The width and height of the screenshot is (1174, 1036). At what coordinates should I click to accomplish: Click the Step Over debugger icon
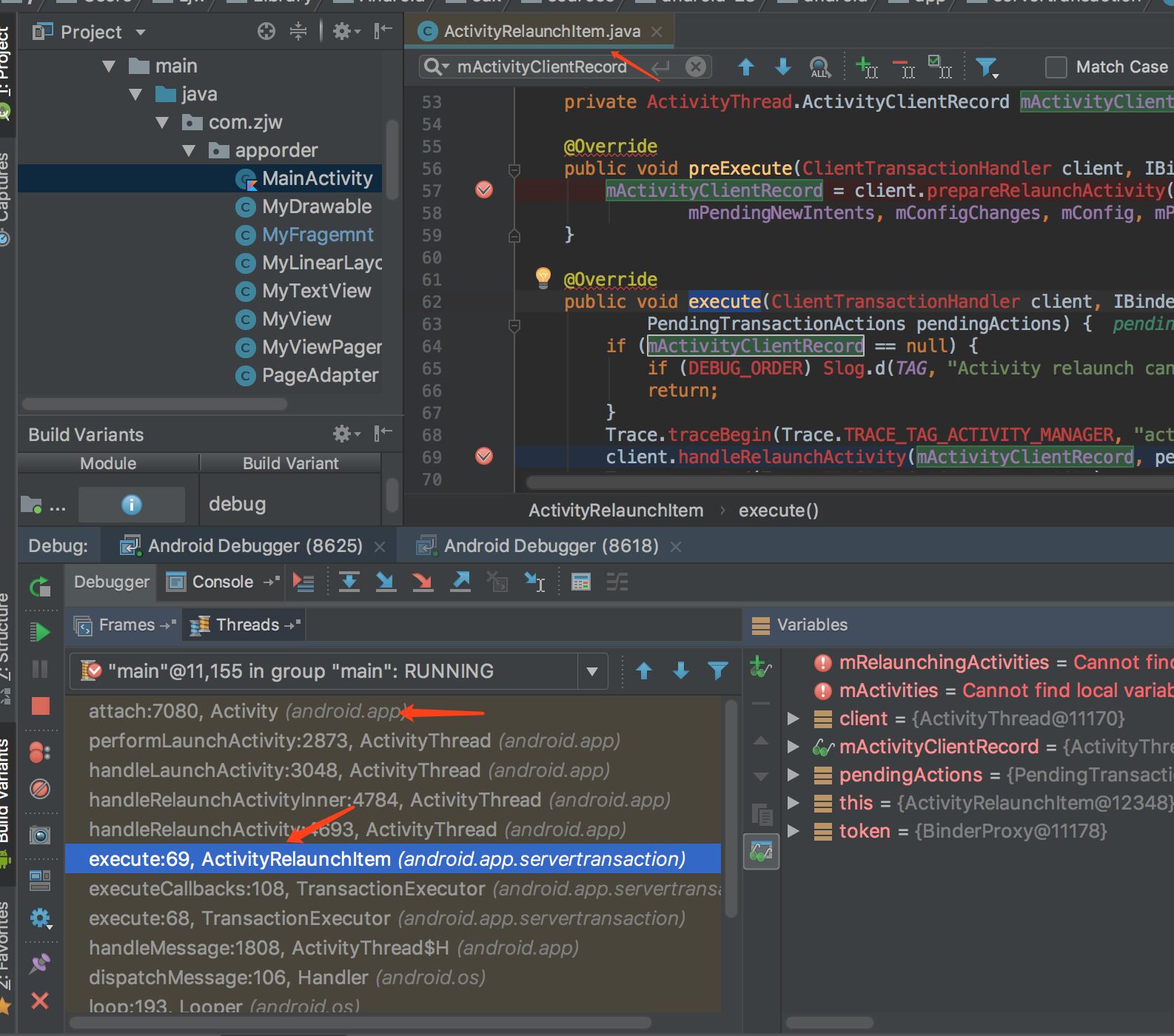tap(349, 582)
